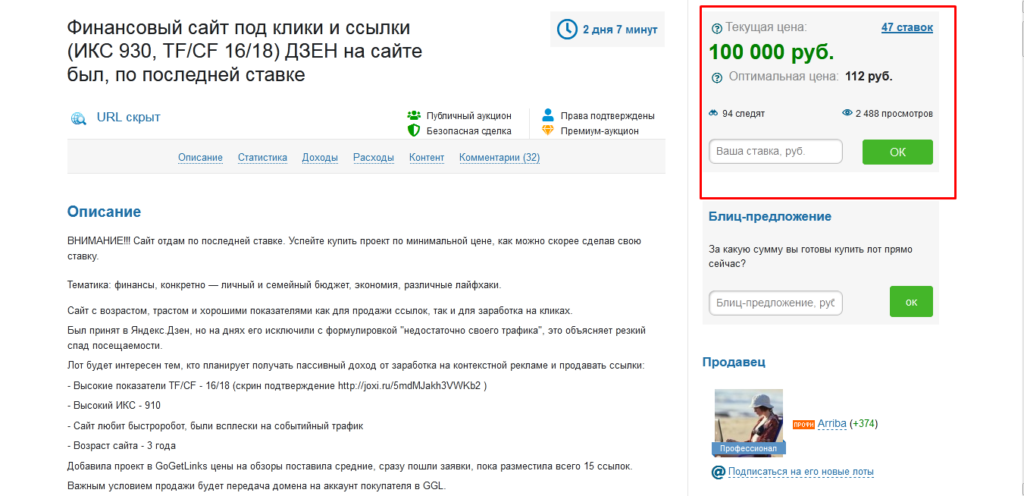Click the eye icon beside 2 488 просмотров
1024x496 pixels.
click(847, 114)
